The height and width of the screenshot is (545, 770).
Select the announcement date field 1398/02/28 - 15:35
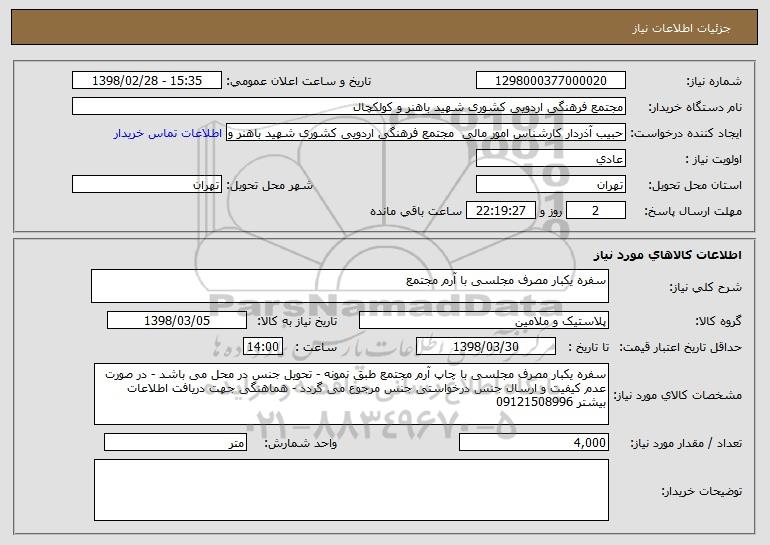point(147,81)
